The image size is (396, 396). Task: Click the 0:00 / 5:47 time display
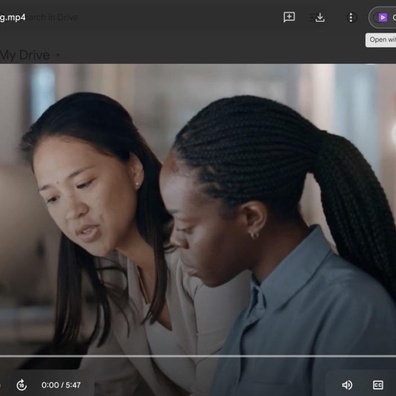point(61,385)
